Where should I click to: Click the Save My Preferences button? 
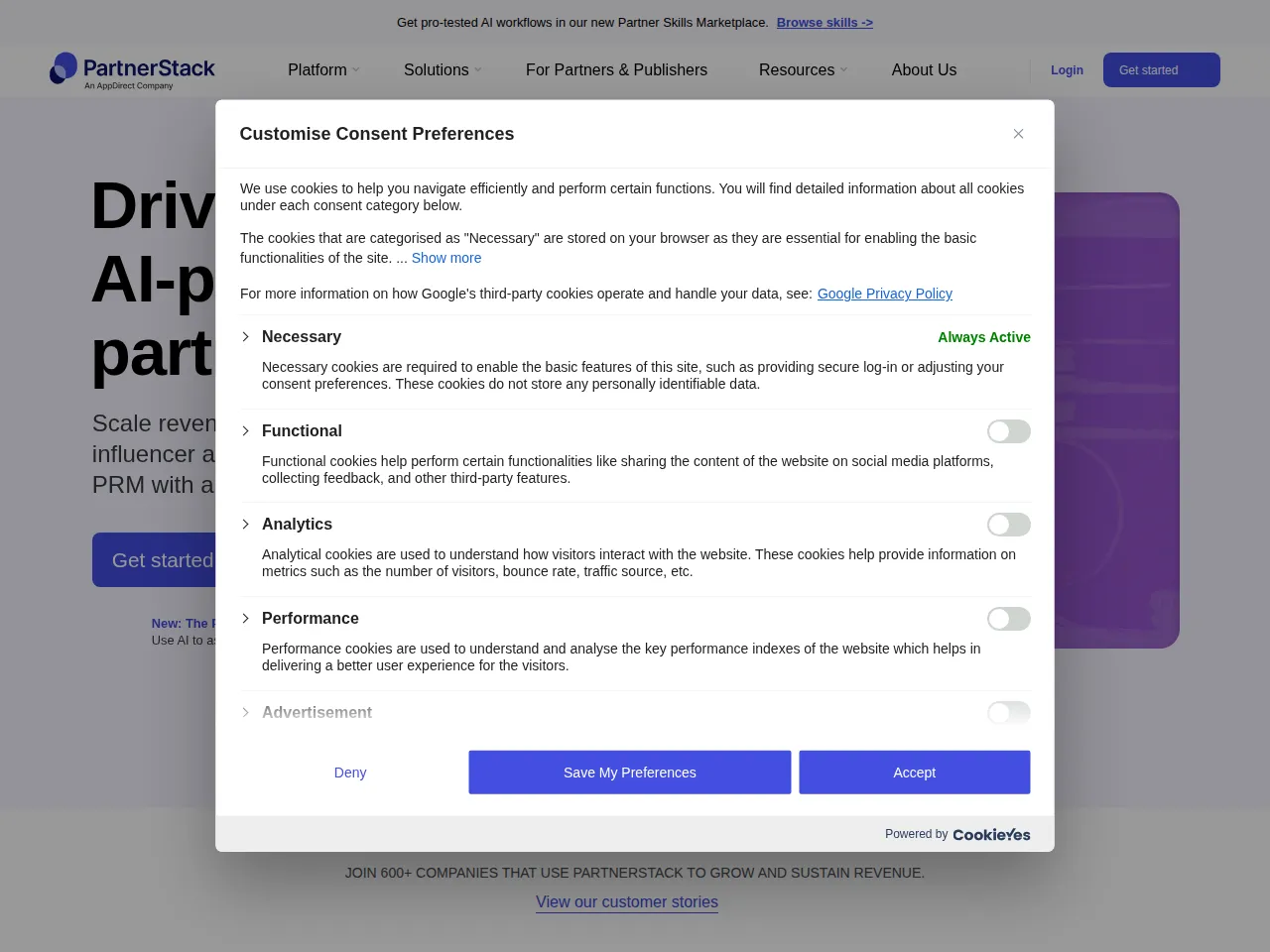(x=630, y=773)
